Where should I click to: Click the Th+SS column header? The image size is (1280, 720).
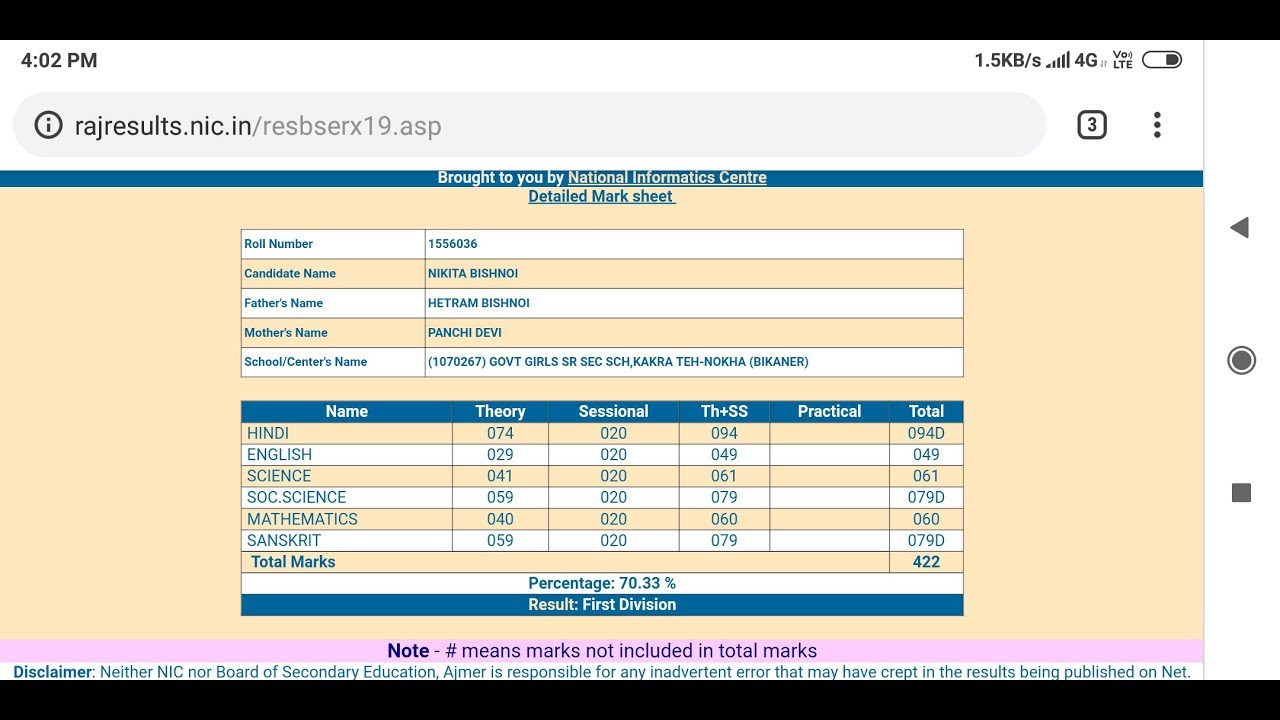click(x=724, y=411)
